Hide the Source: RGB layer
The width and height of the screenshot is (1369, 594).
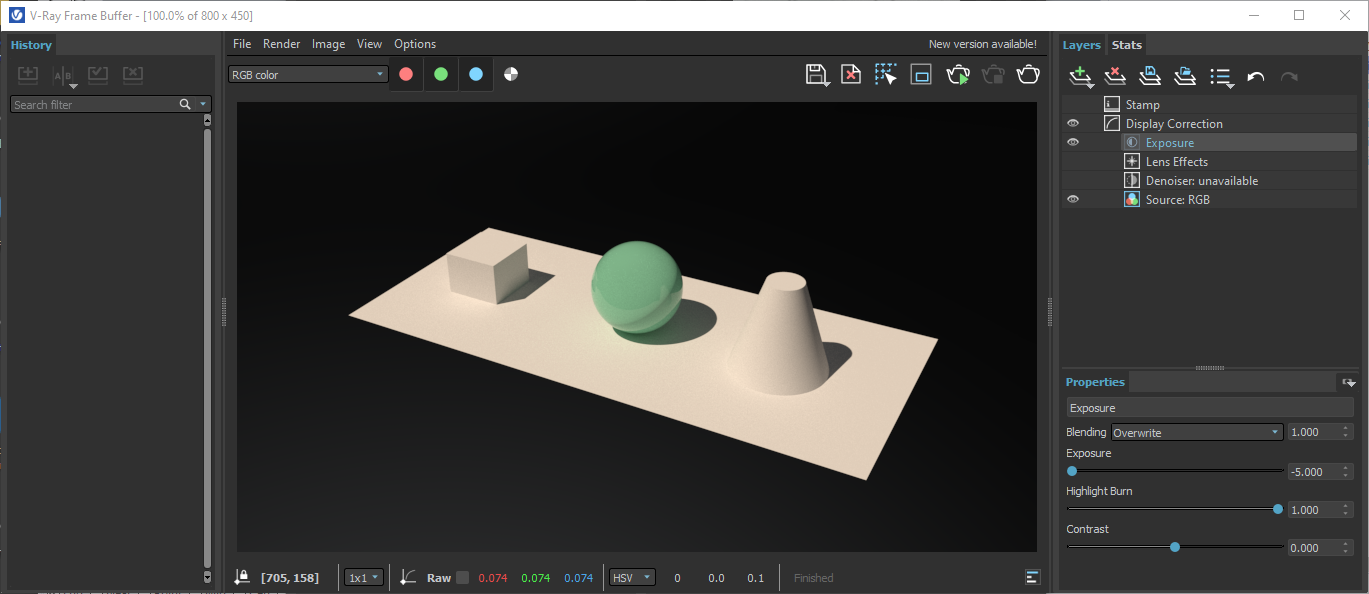pyautogui.click(x=1073, y=200)
